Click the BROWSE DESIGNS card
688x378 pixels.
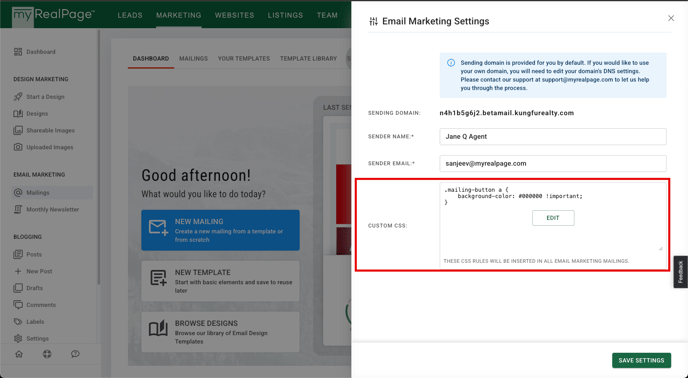click(220, 332)
